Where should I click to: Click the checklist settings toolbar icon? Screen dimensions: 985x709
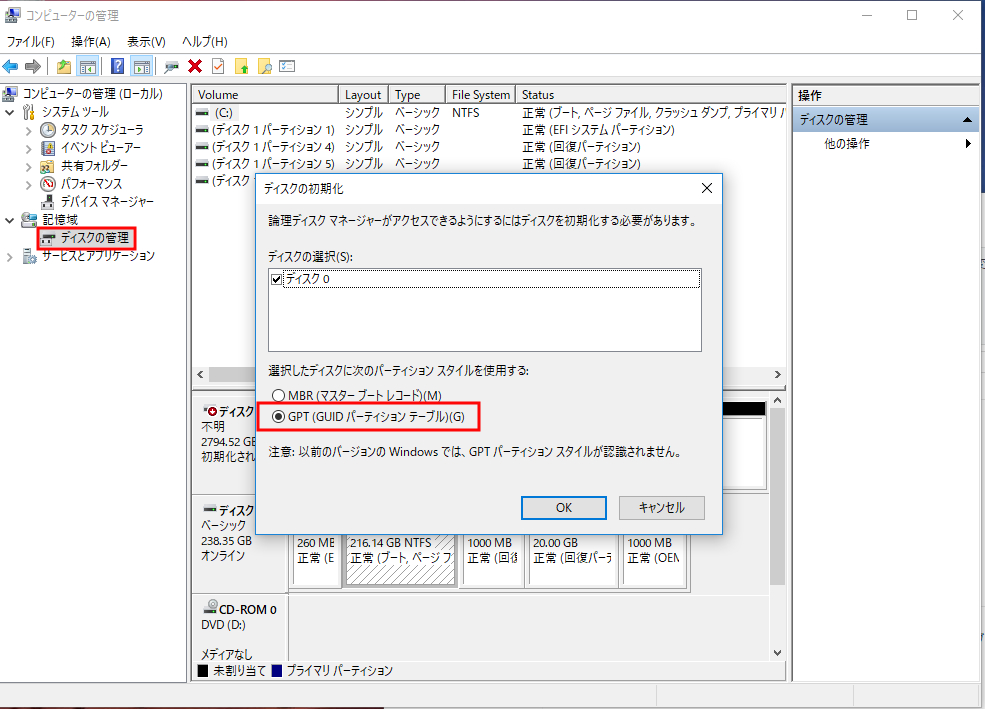pyautogui.click(x=287, y=66)
